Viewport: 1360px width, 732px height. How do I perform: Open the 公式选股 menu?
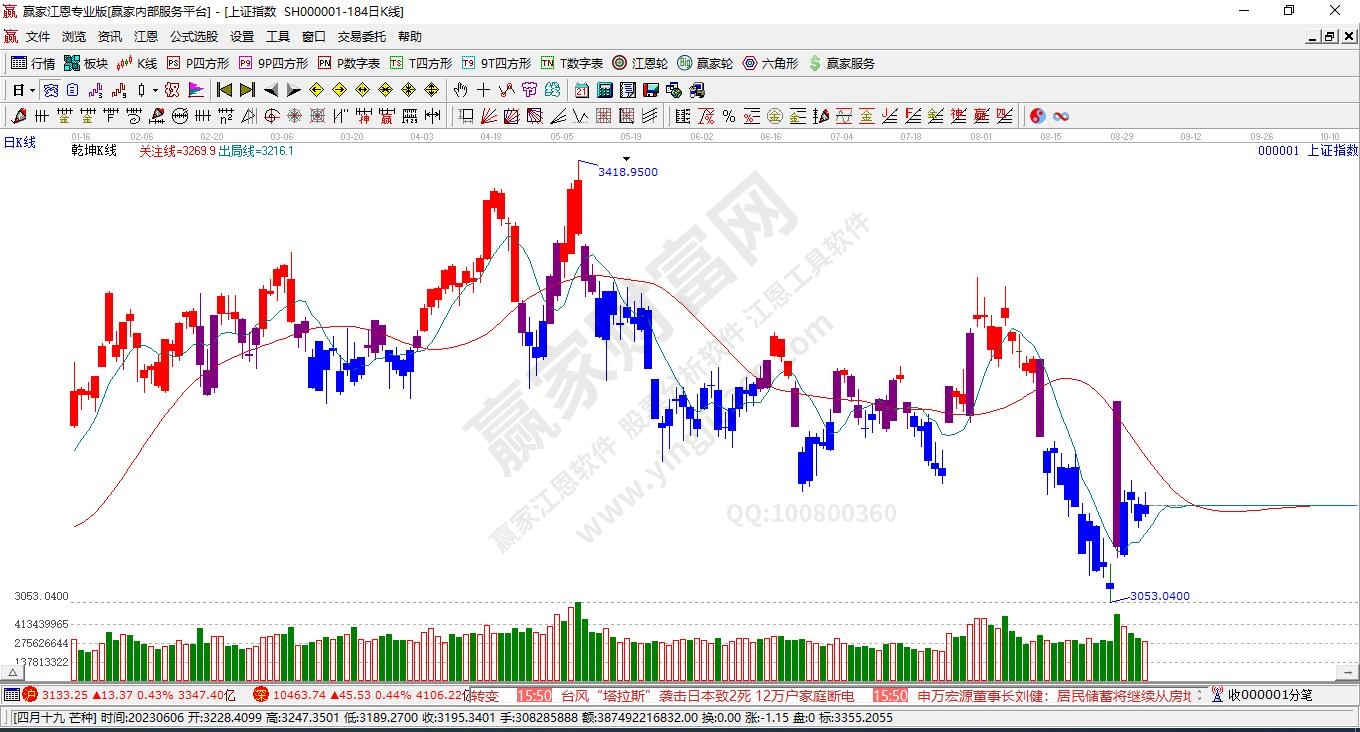(193, 36)
